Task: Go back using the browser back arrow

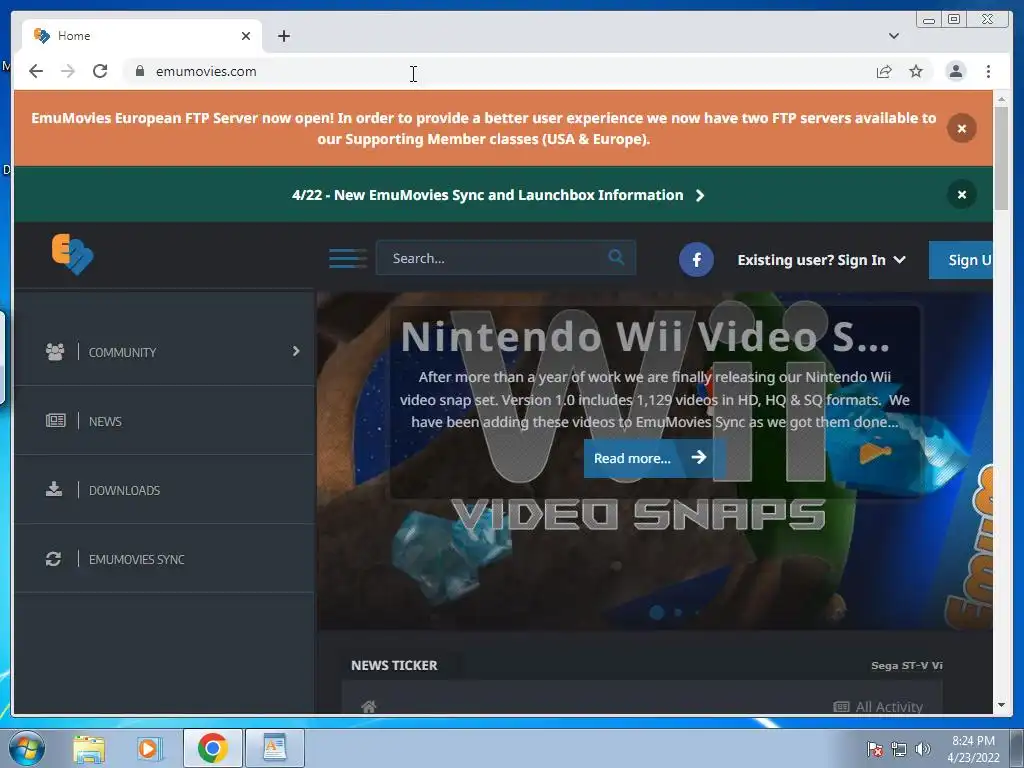Action: [x=36, y=71]
